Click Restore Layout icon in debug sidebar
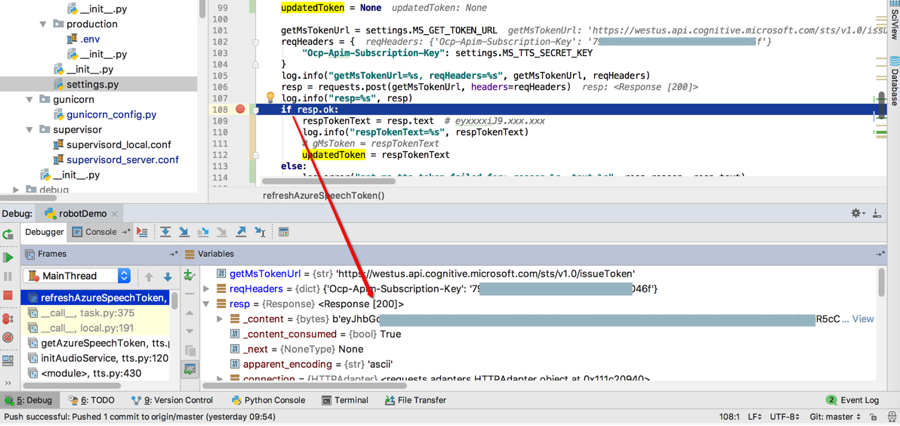This screenshot has height=426, width=900. [8, 361]
